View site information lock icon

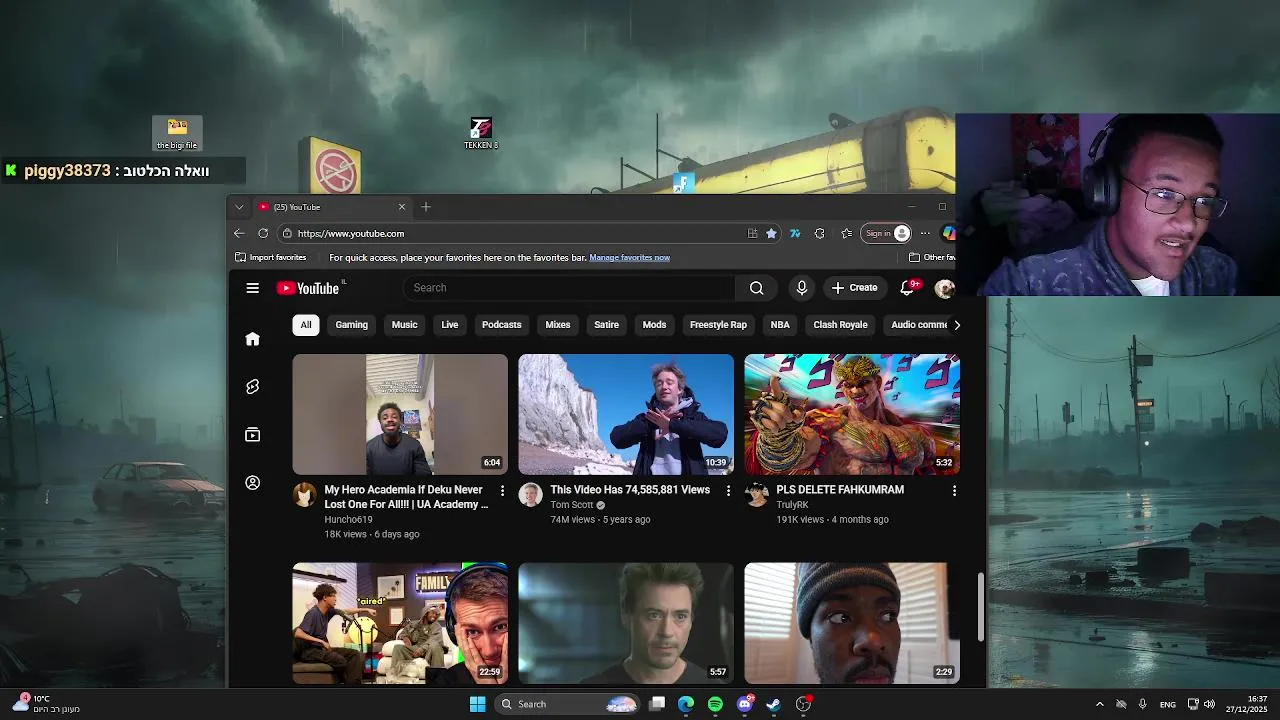coord(287,233)
